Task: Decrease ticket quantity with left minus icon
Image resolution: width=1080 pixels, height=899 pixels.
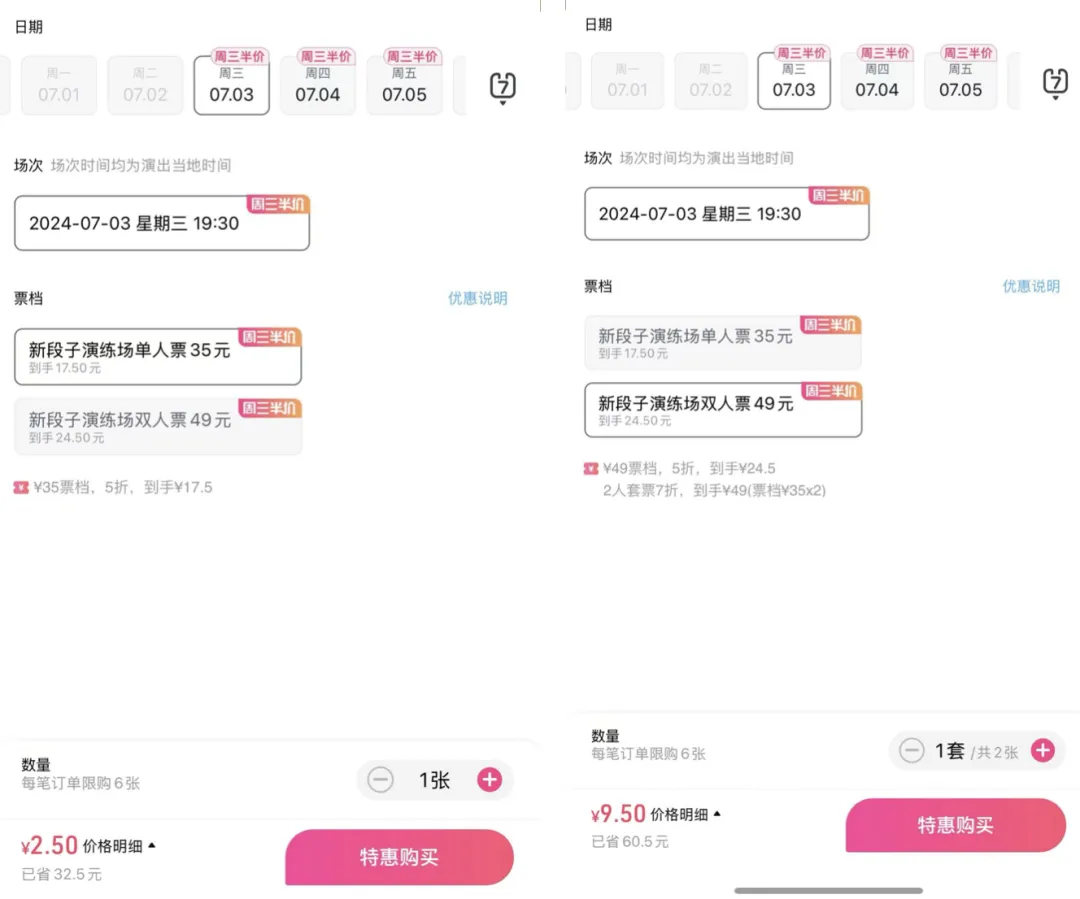Action: (x=380, y=780)
